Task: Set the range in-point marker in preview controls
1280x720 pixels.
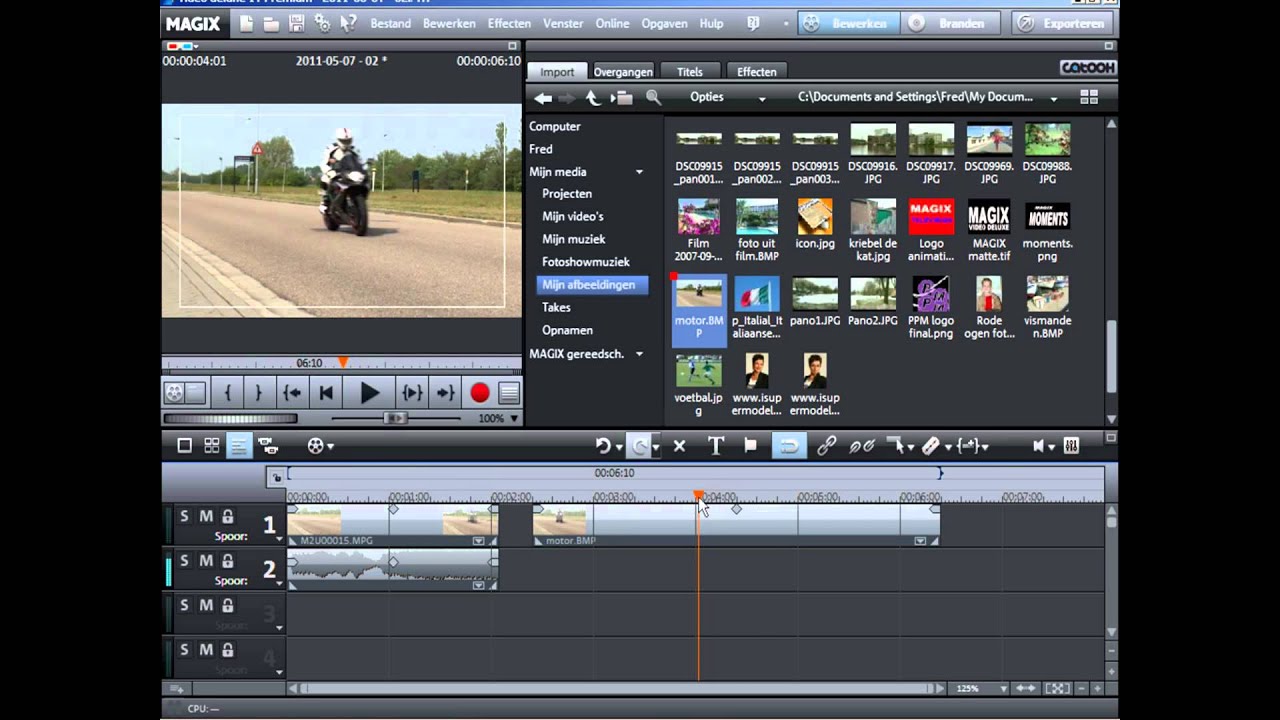Action: 228,393
